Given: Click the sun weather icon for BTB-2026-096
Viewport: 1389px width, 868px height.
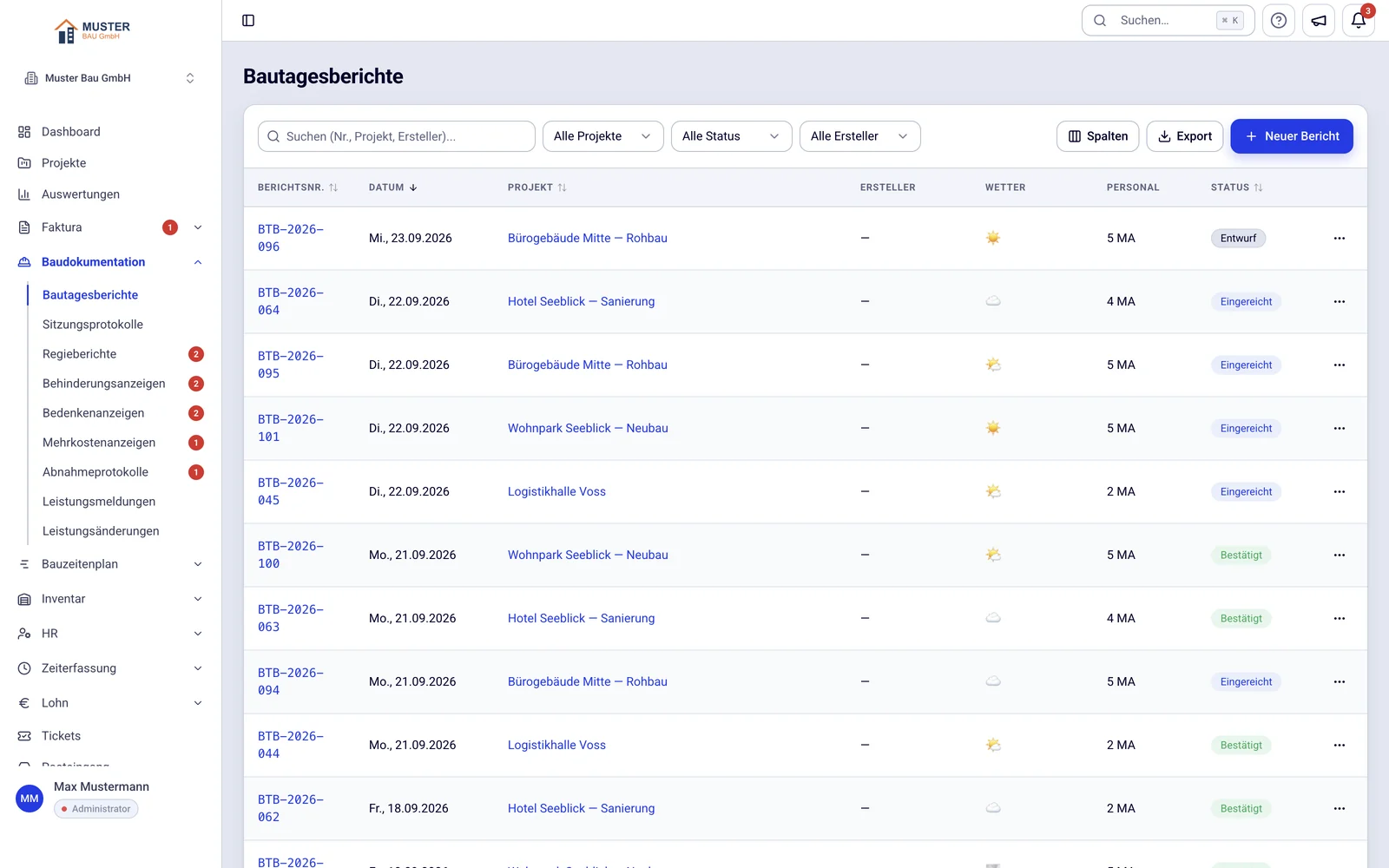Looking at the screenshot, I should [993, 238].
